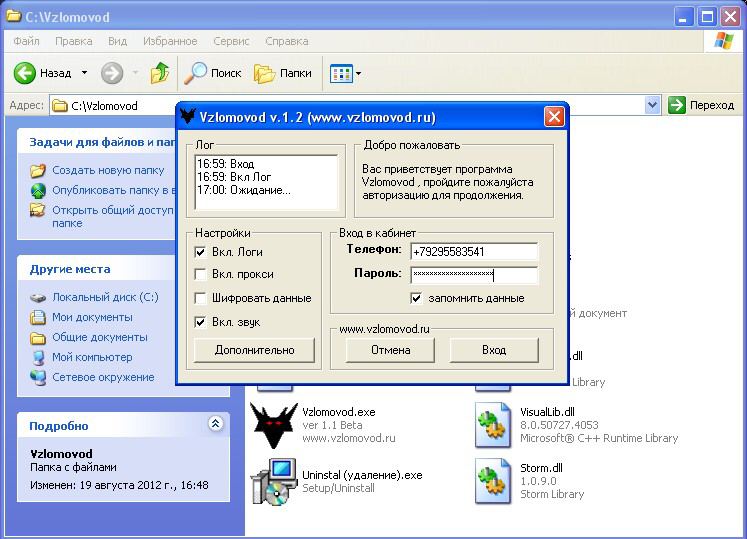Open Мой компьютер icon in sidebar
The height and width of the screenshot is (539, 747).
[x=38, y=357]
